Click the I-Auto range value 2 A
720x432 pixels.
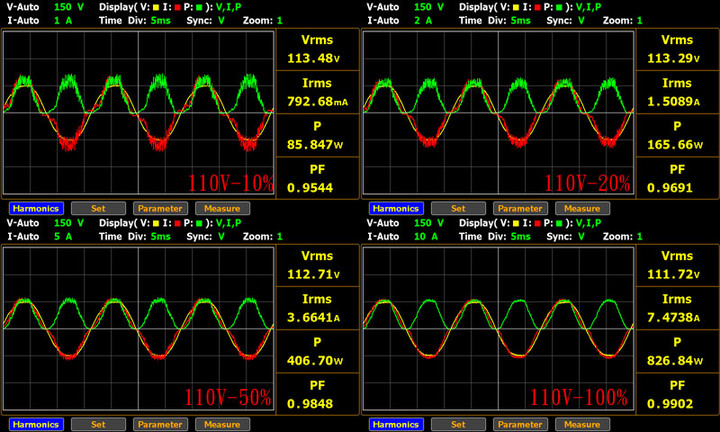423,21
